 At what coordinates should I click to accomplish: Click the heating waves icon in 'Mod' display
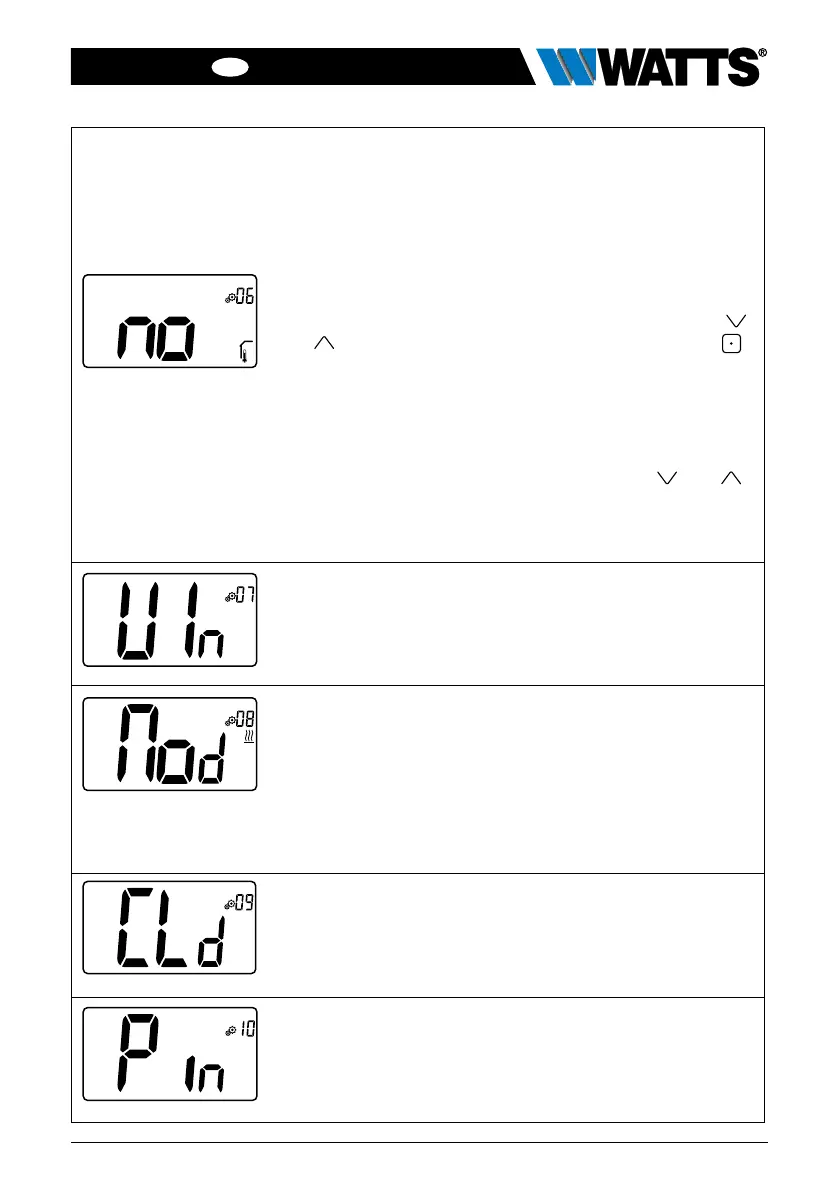[248, 738]
